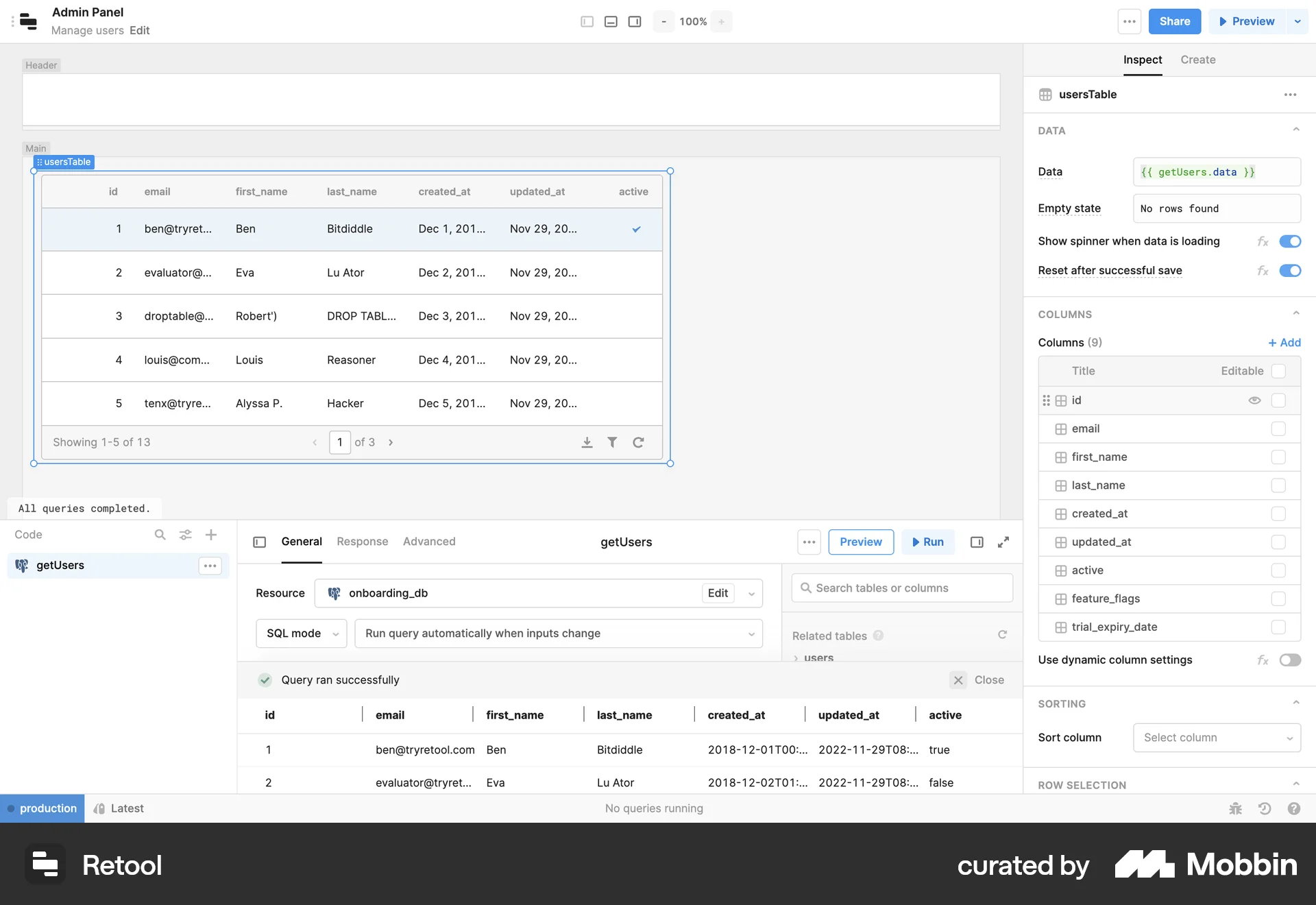The image size is (1316, 905).
Task: Disable Reset after successful save
Action: pyautogui.click(x=1291, y=270)
